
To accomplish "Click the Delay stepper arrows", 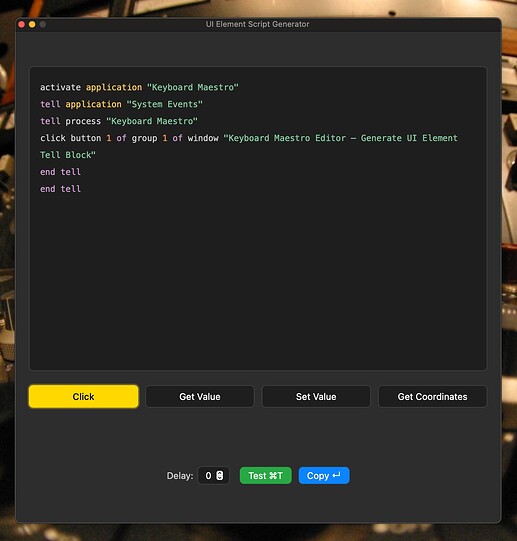I will point(220,475).
